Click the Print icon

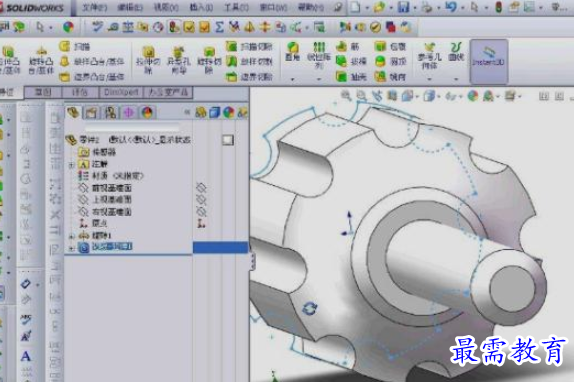tap(427, 7)
